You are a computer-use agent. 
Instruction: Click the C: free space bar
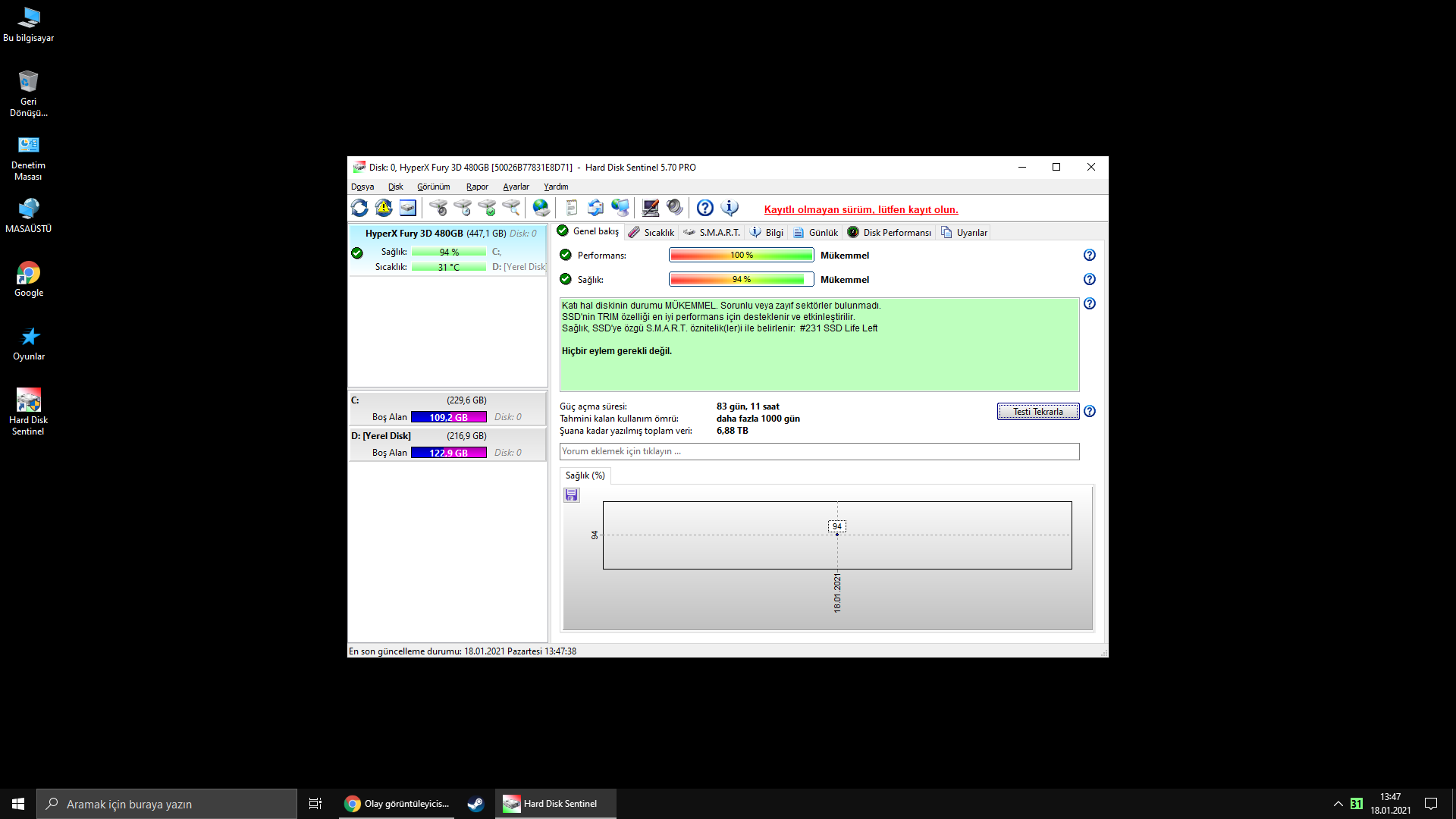coord(448,417)
